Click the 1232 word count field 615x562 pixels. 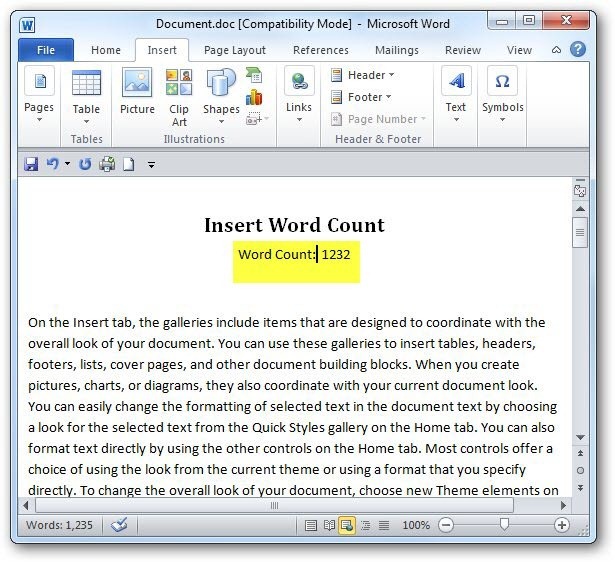click(x=336, y=255)
